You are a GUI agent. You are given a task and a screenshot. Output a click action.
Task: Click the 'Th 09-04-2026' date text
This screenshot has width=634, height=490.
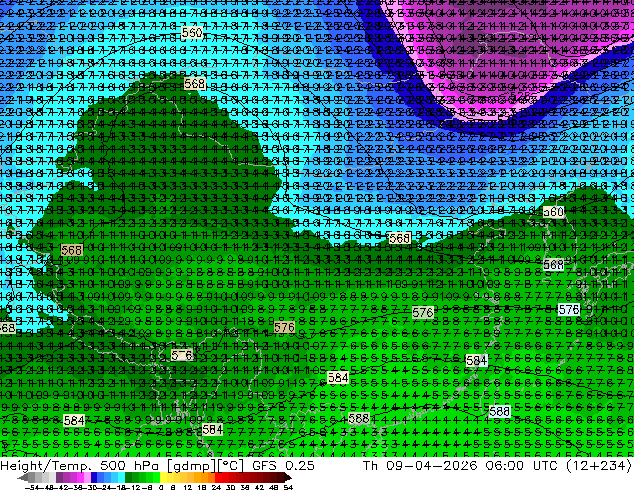[420, 466]
